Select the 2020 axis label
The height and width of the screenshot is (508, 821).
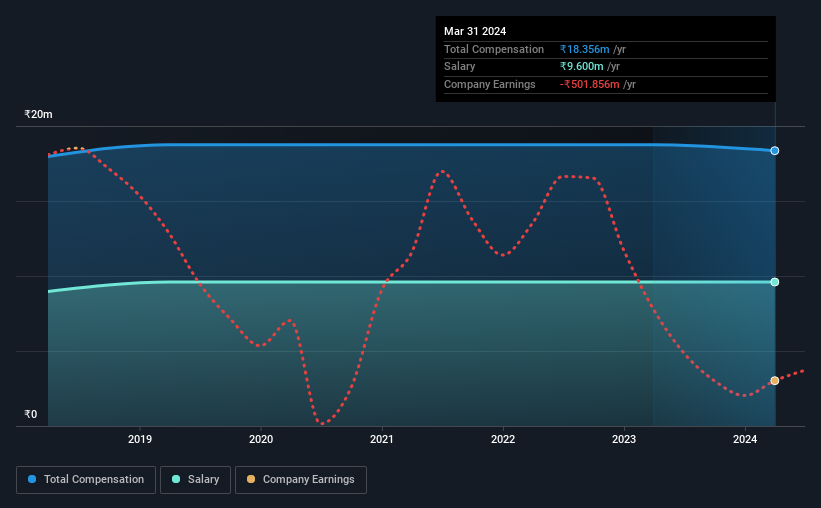point(261,439)
